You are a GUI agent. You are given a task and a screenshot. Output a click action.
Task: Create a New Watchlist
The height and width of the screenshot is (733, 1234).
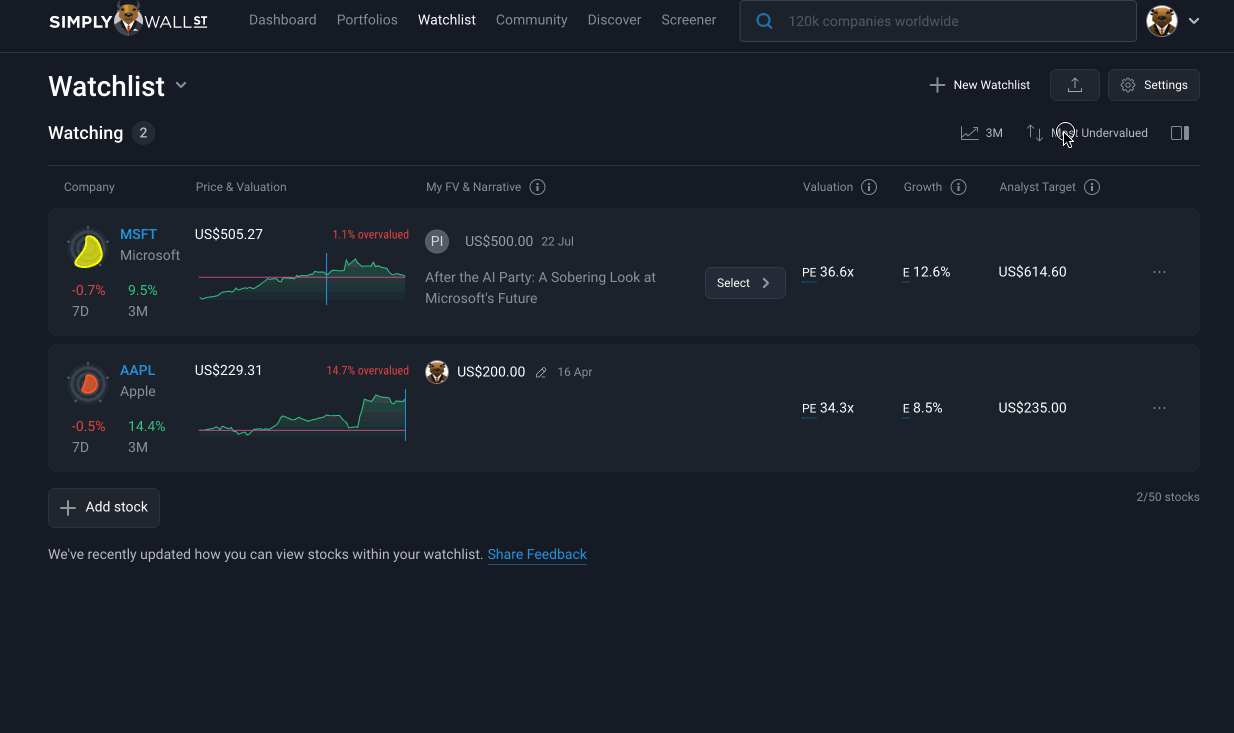click(979, 85)
